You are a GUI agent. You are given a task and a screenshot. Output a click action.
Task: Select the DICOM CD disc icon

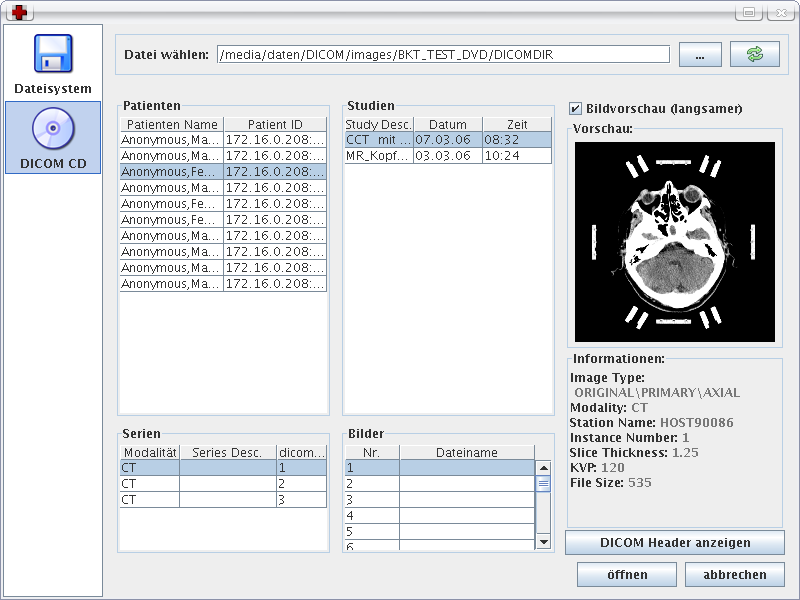53,129
